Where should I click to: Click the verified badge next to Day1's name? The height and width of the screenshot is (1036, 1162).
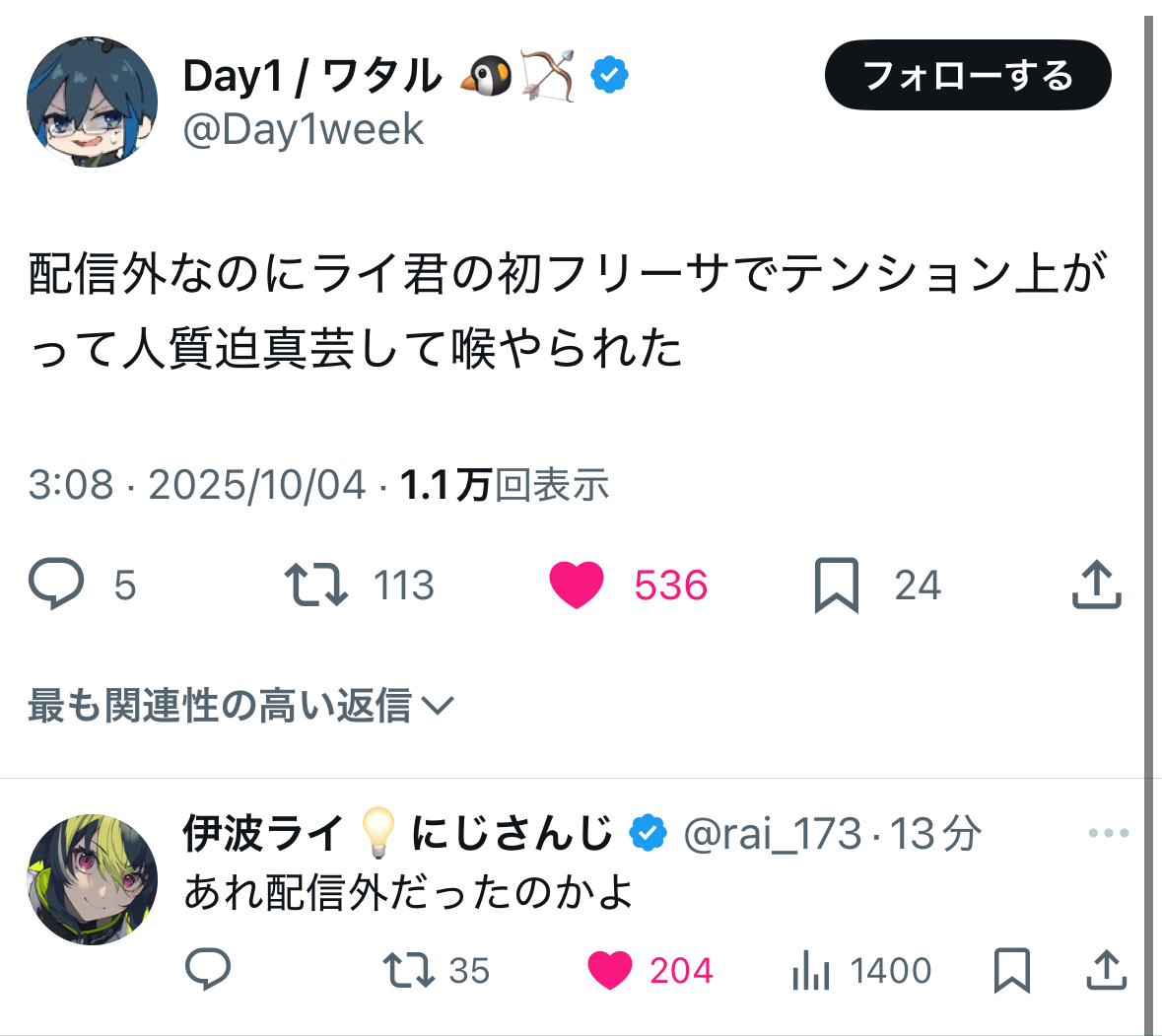click(x=611, y=75)
